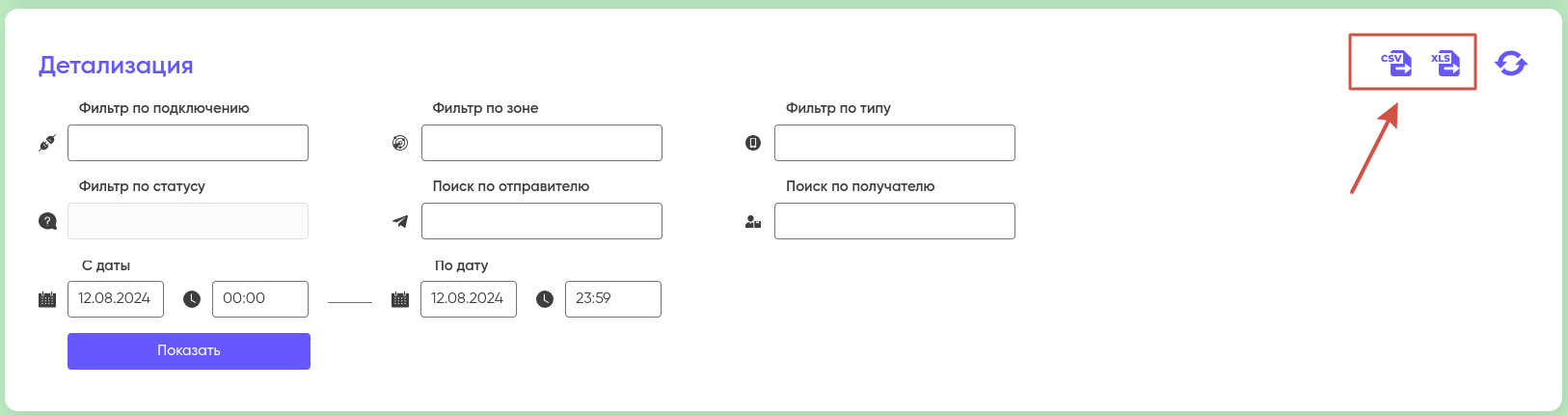Click the calendar icon for start date
Screen dimensions: 1568x416
coord(47,299)
